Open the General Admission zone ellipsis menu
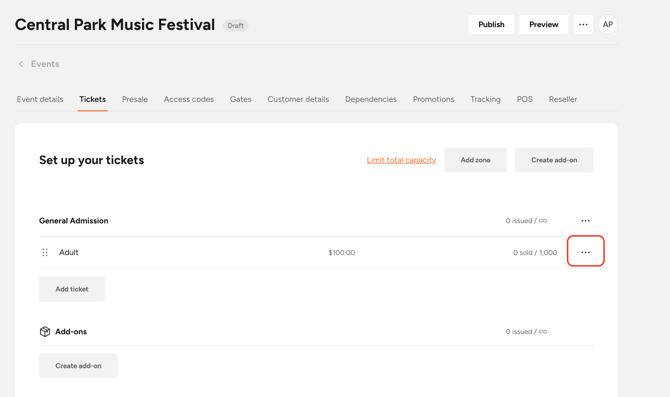The width and height of the screenshot is (670, 397). [x=585, y=221]
